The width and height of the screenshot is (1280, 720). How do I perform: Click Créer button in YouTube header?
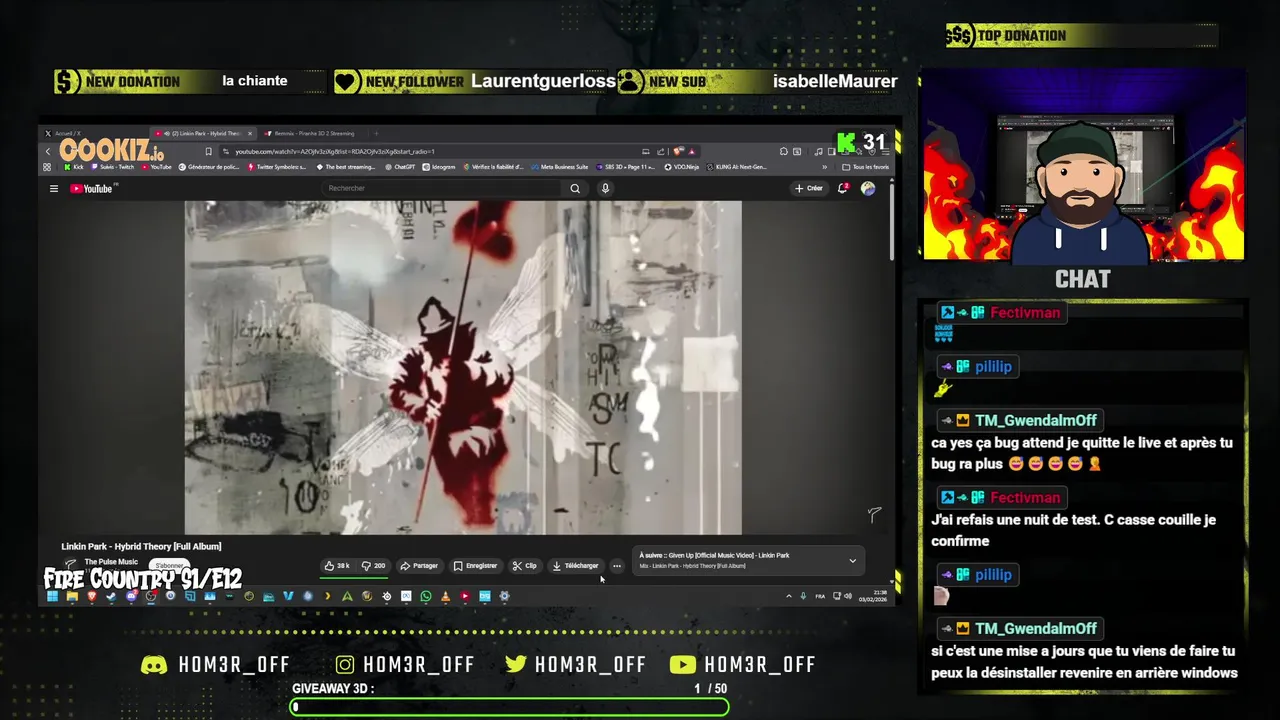pyautogui.click(x=808, y=188)
